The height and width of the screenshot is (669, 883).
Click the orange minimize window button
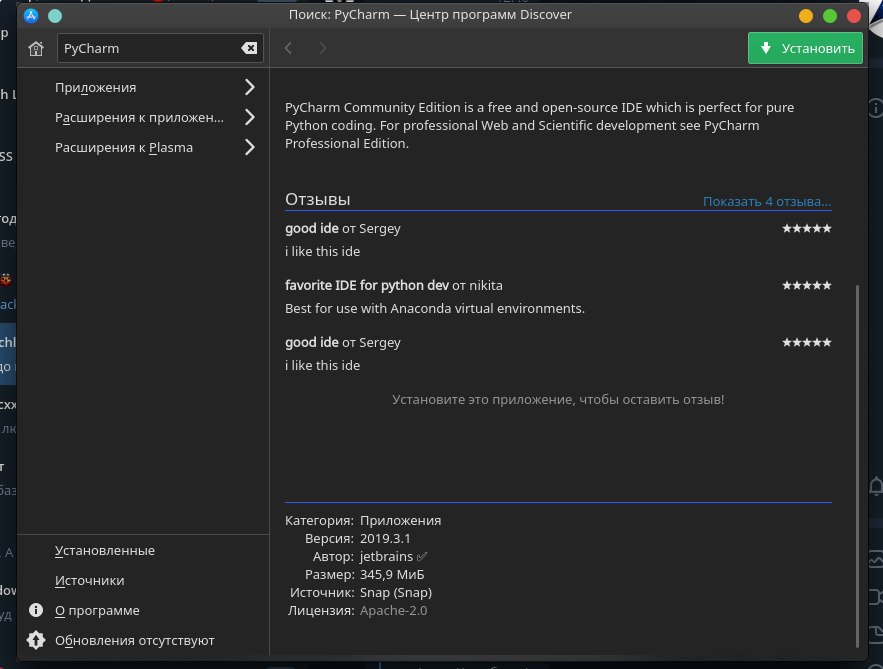(x=806, y=16)
